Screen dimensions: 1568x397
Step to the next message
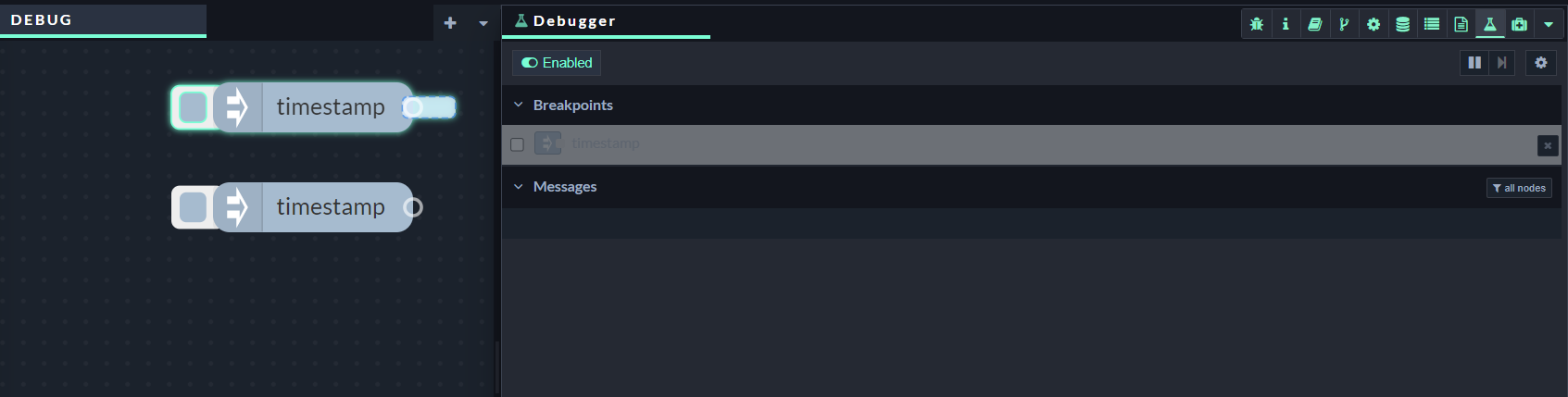coord(1501,63)
